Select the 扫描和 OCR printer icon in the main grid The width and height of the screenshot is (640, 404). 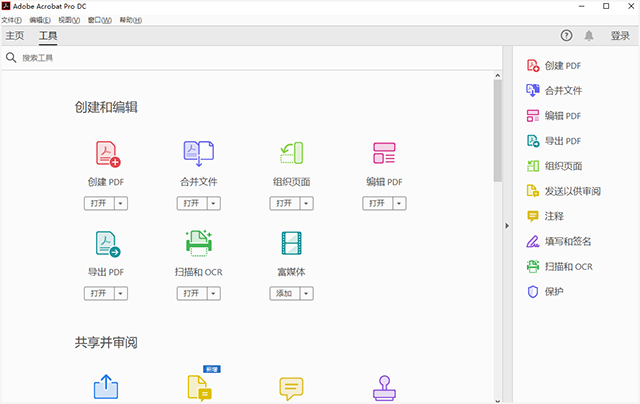click(x=199, y=243)
